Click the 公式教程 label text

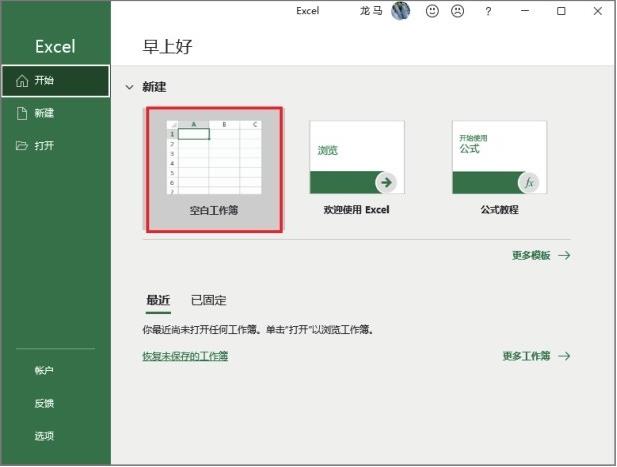point(499,210)
